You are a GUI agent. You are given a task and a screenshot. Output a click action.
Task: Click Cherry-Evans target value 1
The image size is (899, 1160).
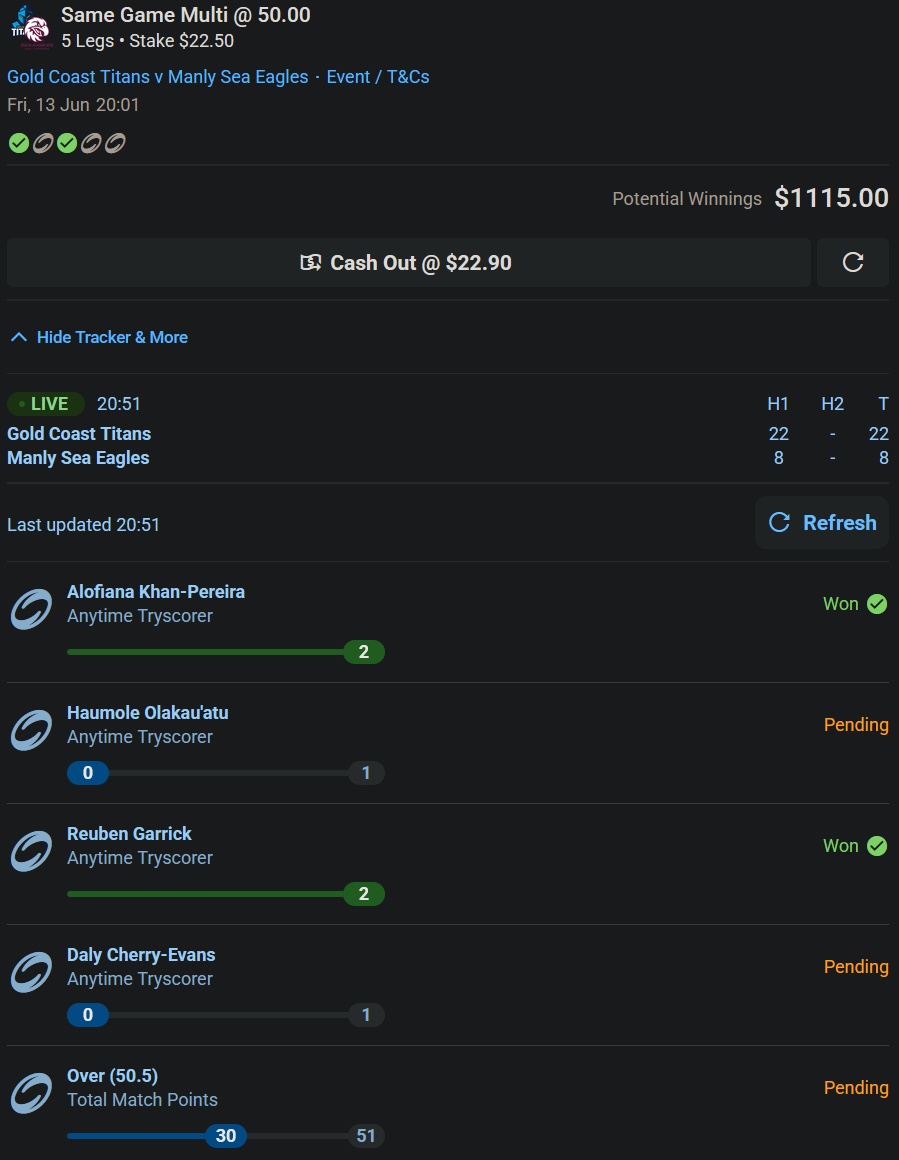[366, 1015]
